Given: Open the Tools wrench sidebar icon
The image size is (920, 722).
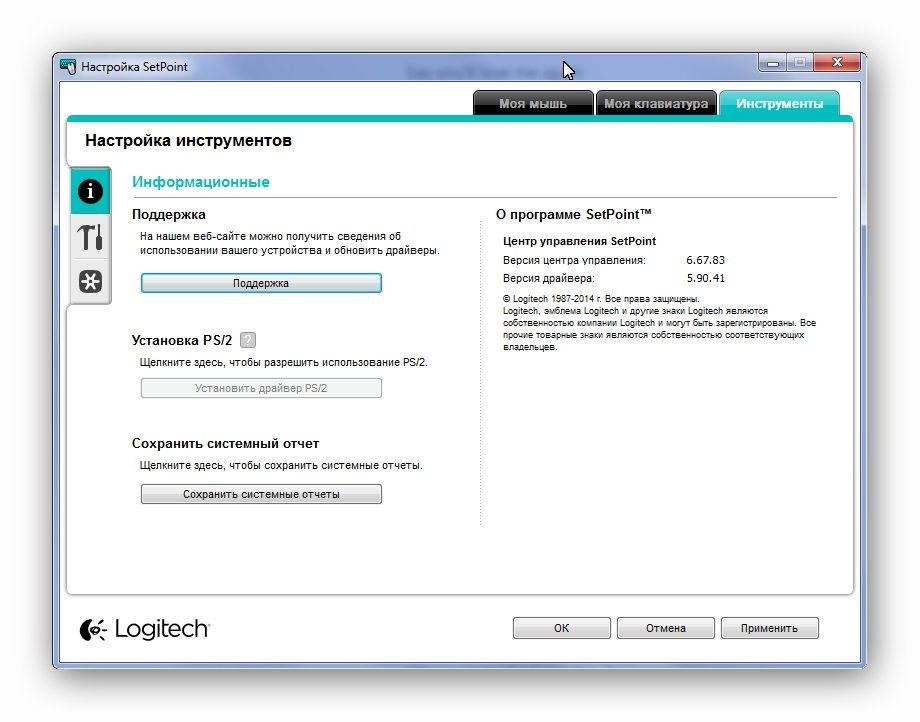Looking at the screenshot, I should [90, 237].
